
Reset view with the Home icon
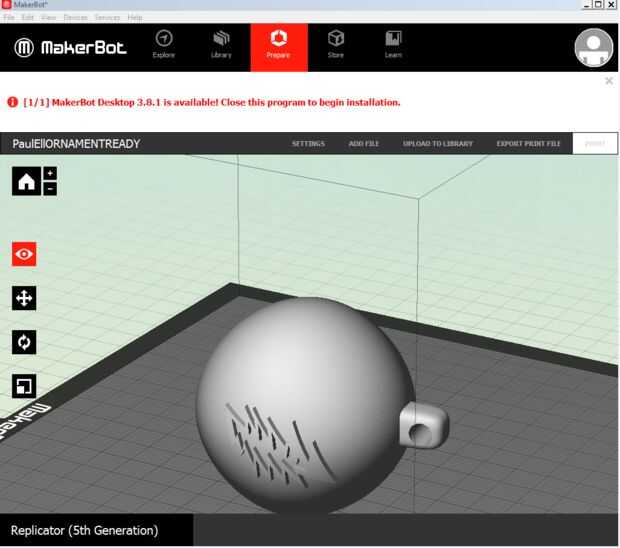(26, 181)
